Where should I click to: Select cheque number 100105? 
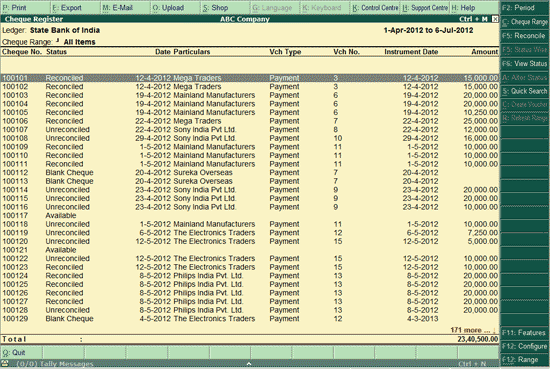[15, 112]
